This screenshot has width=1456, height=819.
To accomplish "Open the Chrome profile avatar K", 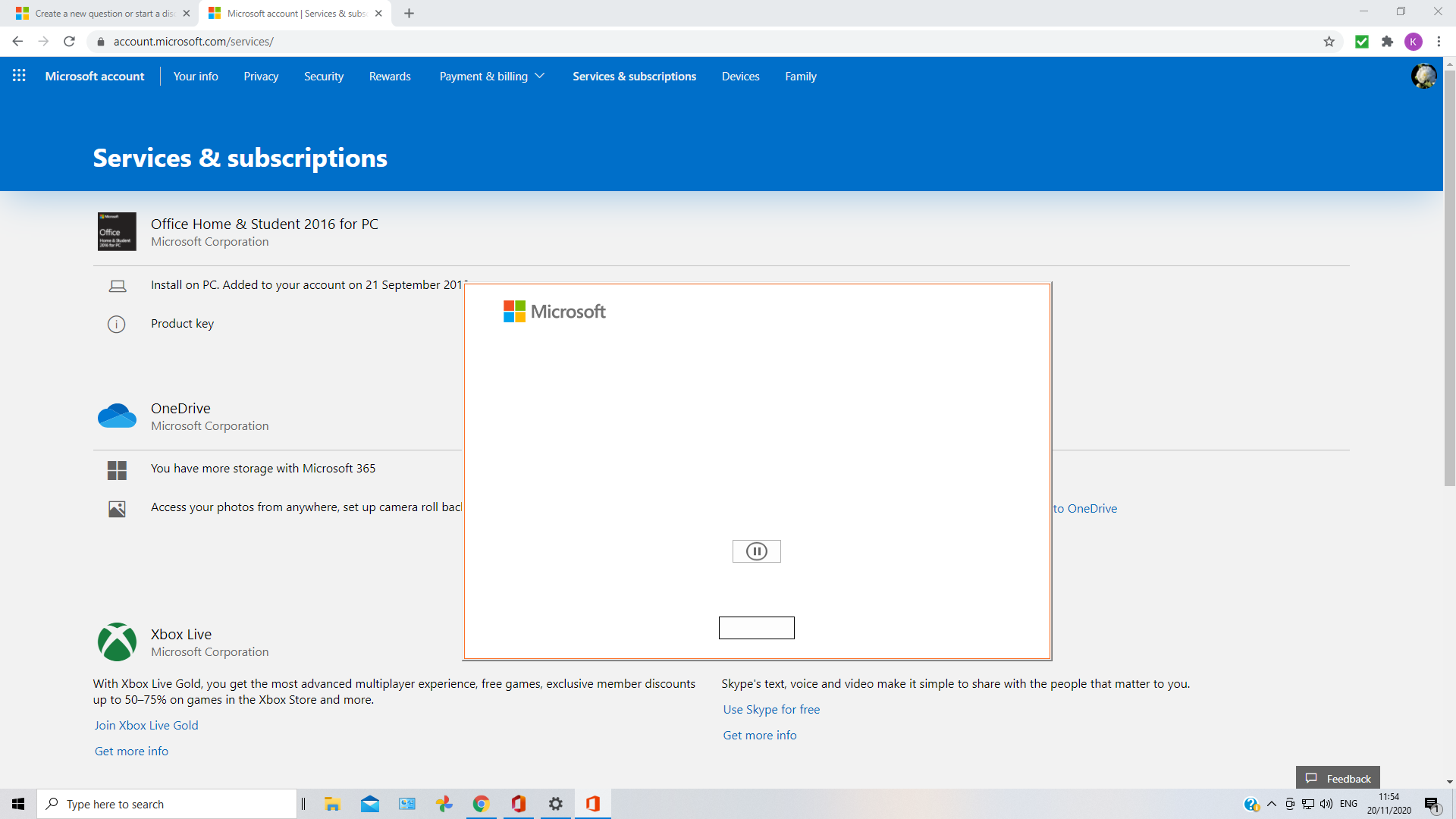I will pos(1413,42).
